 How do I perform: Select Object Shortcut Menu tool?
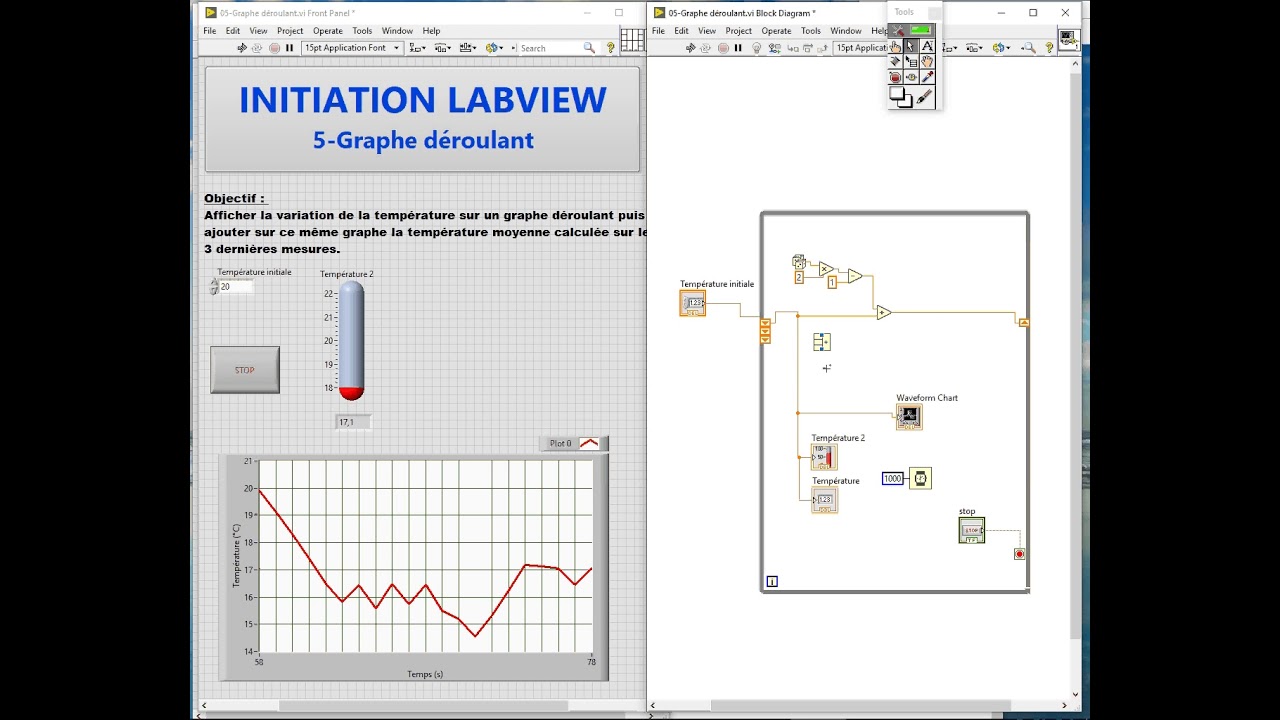(x=911, y=62)
